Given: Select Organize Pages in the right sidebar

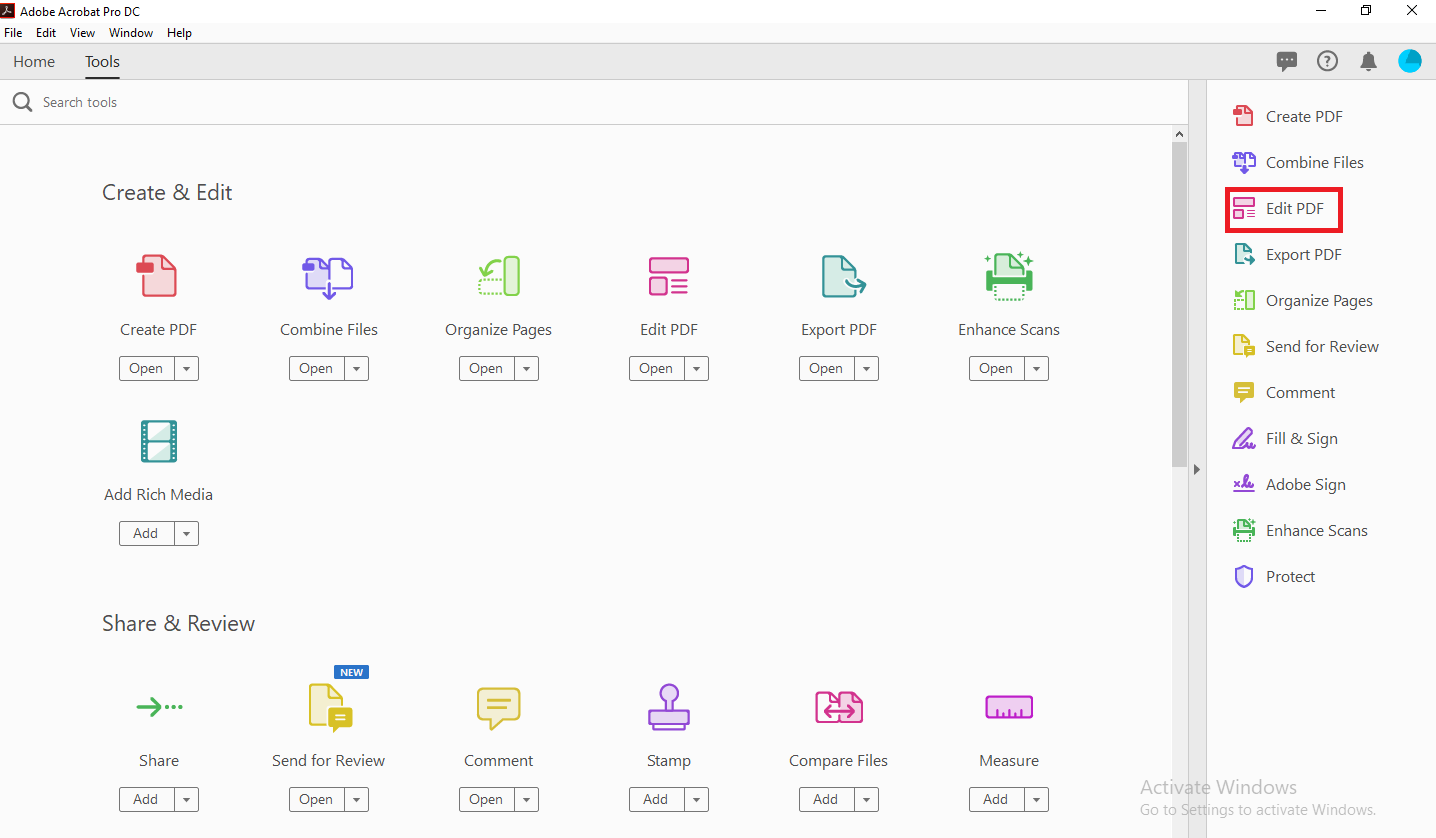Looking at the screenshot, I should pos(1302,300).
